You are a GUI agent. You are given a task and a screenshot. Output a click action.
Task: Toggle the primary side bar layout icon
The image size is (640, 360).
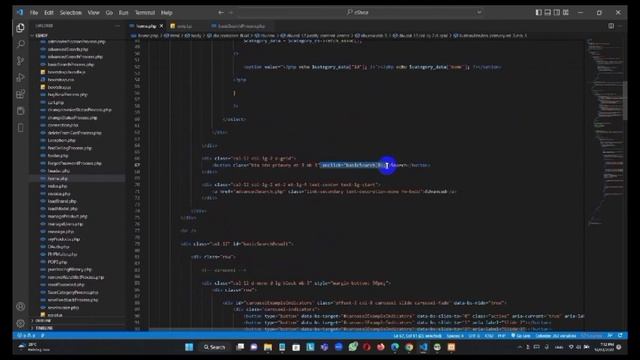pyautogui.click(x=539, y=13)
